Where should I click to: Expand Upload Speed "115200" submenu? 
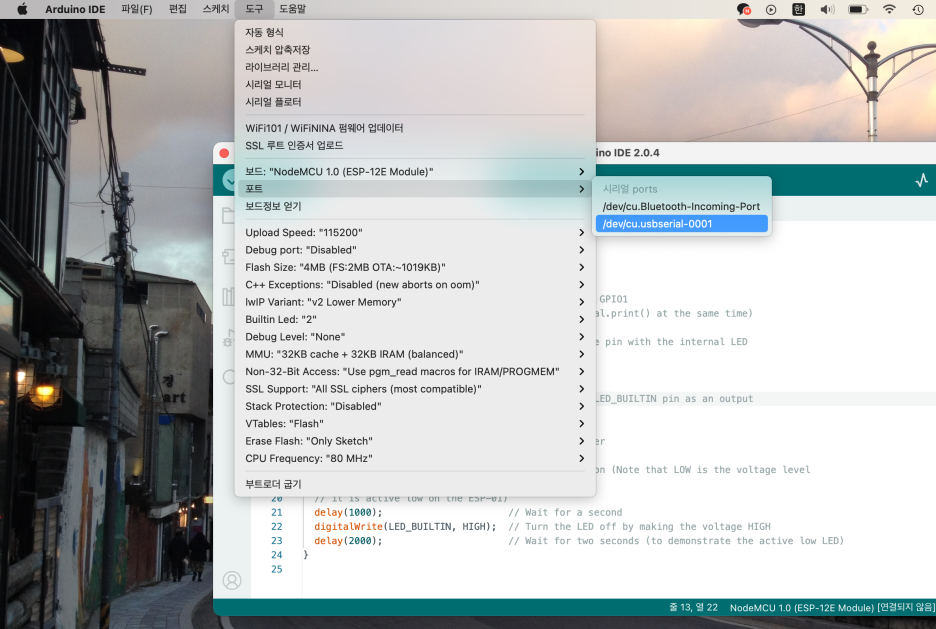coord(415,232)
